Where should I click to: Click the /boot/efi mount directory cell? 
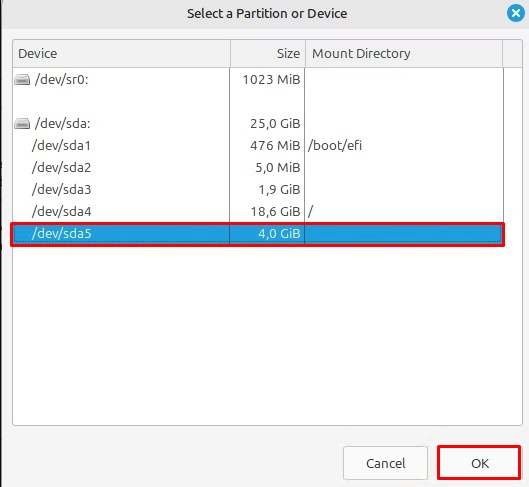click(335, 145)
